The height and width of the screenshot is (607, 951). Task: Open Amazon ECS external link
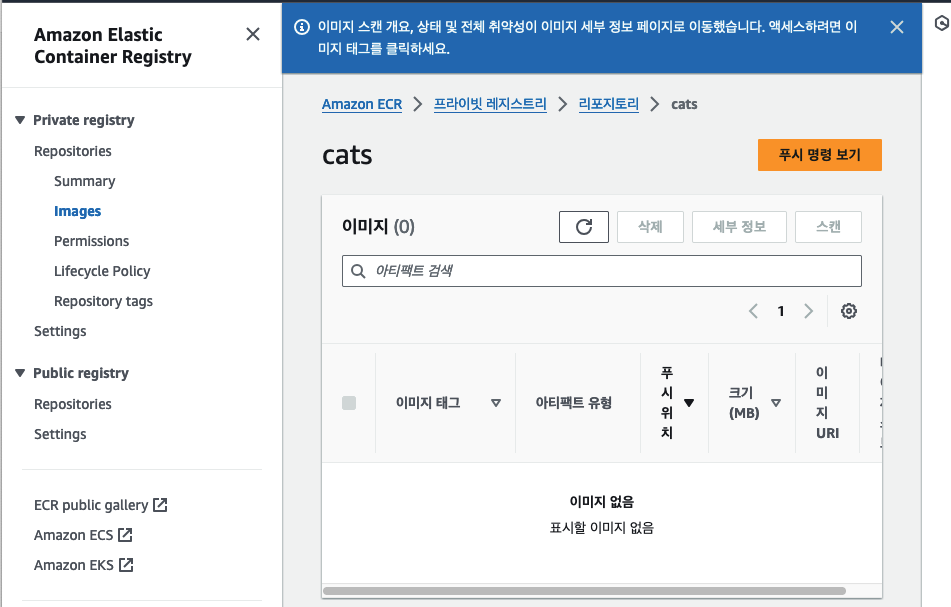(x=83, y=535)
